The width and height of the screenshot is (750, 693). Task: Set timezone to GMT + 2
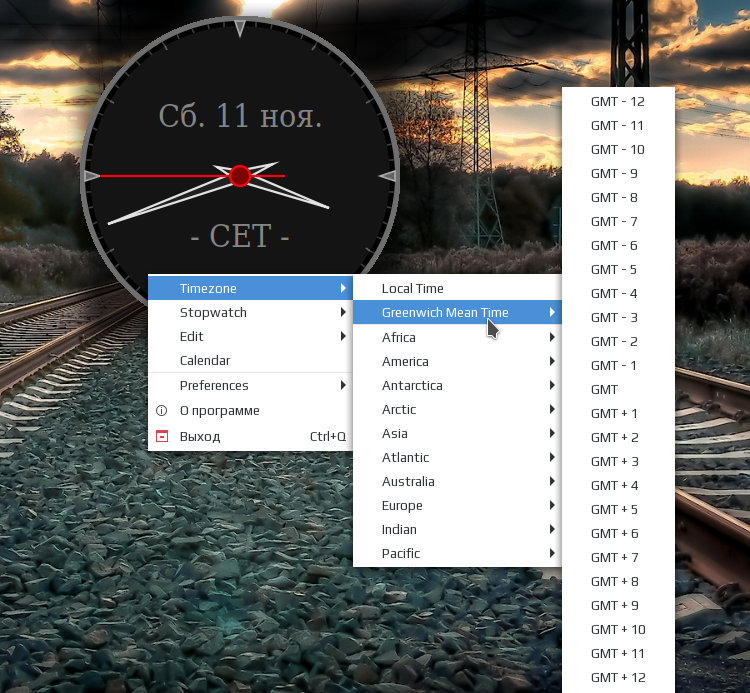click(618, 437)
